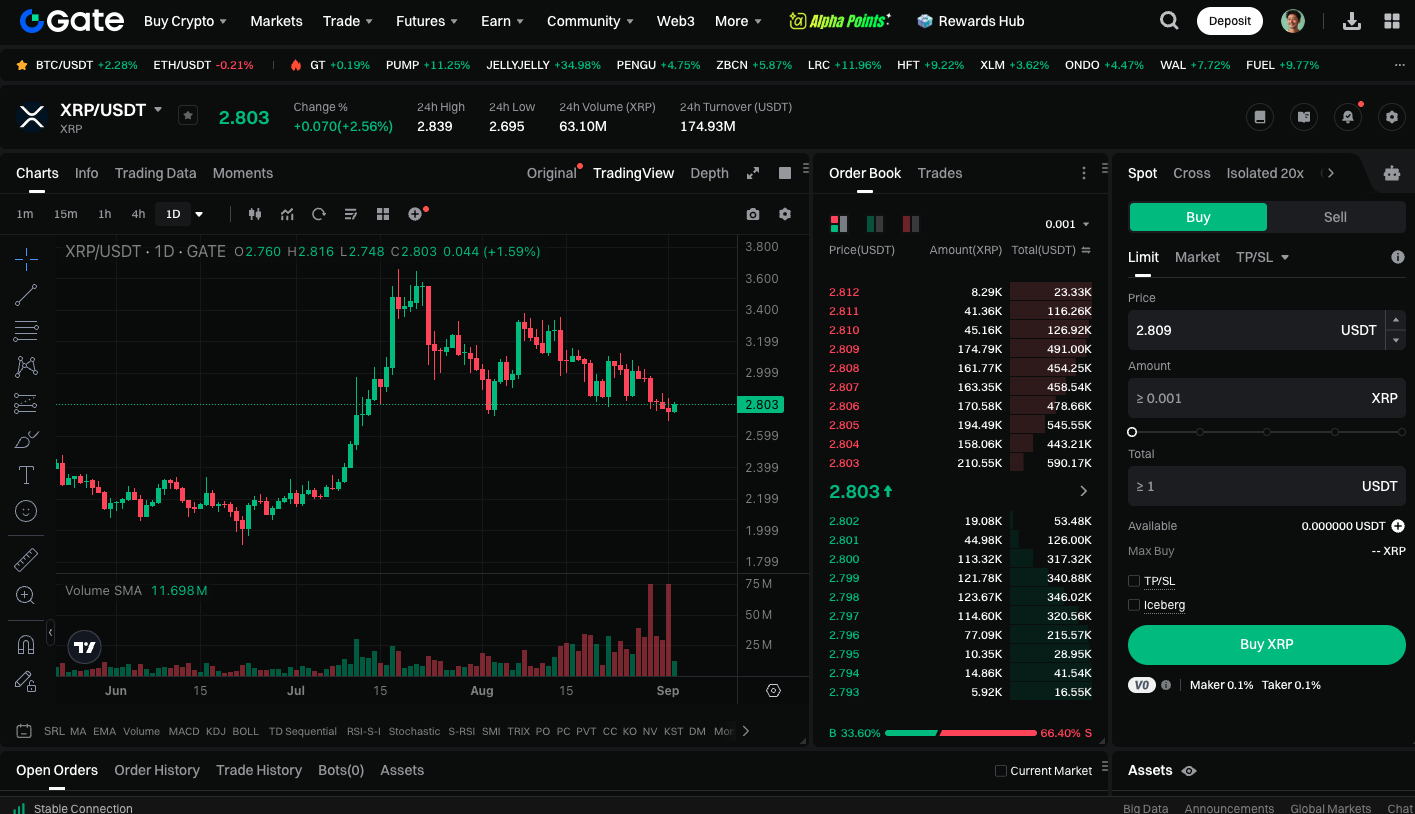Open more timeframes dropdown arrow next to 1D
Image resolution: width=1415 pixels, height=814 pixels.
199,214
